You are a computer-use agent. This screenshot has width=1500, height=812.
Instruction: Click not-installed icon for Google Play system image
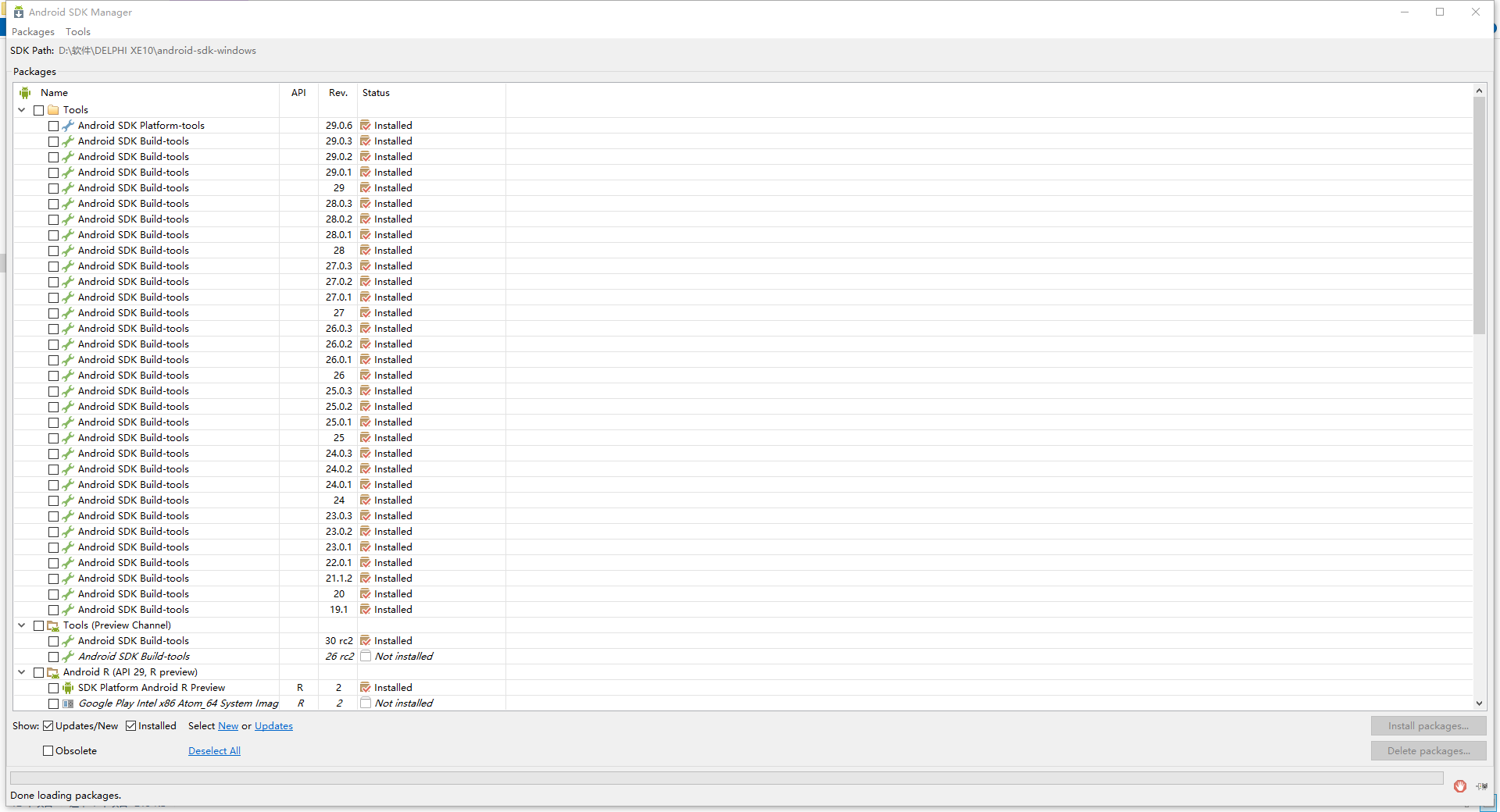[x=366, y=703]
